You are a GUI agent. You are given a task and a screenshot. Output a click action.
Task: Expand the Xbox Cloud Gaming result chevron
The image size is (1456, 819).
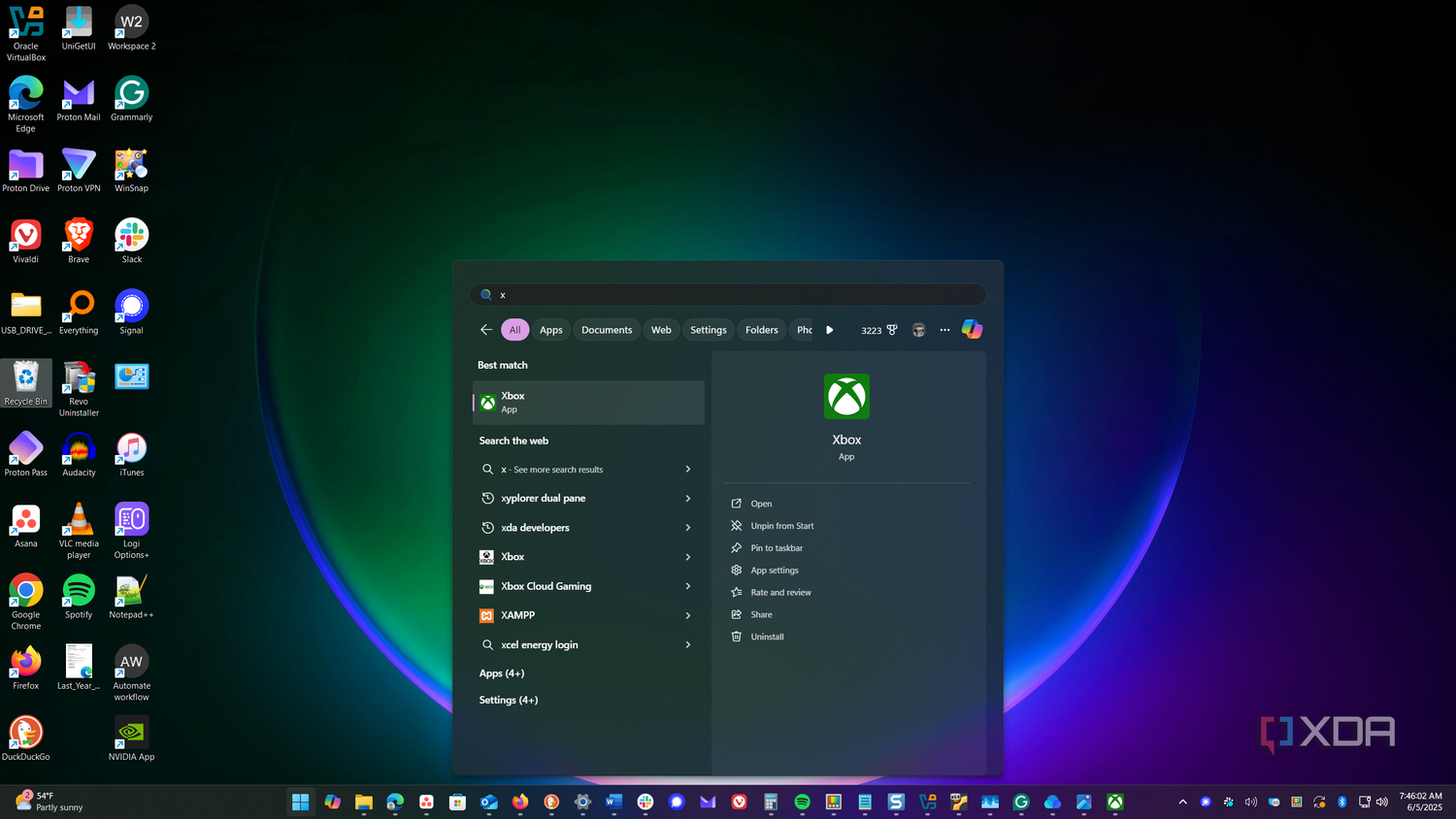click(688, 586)
